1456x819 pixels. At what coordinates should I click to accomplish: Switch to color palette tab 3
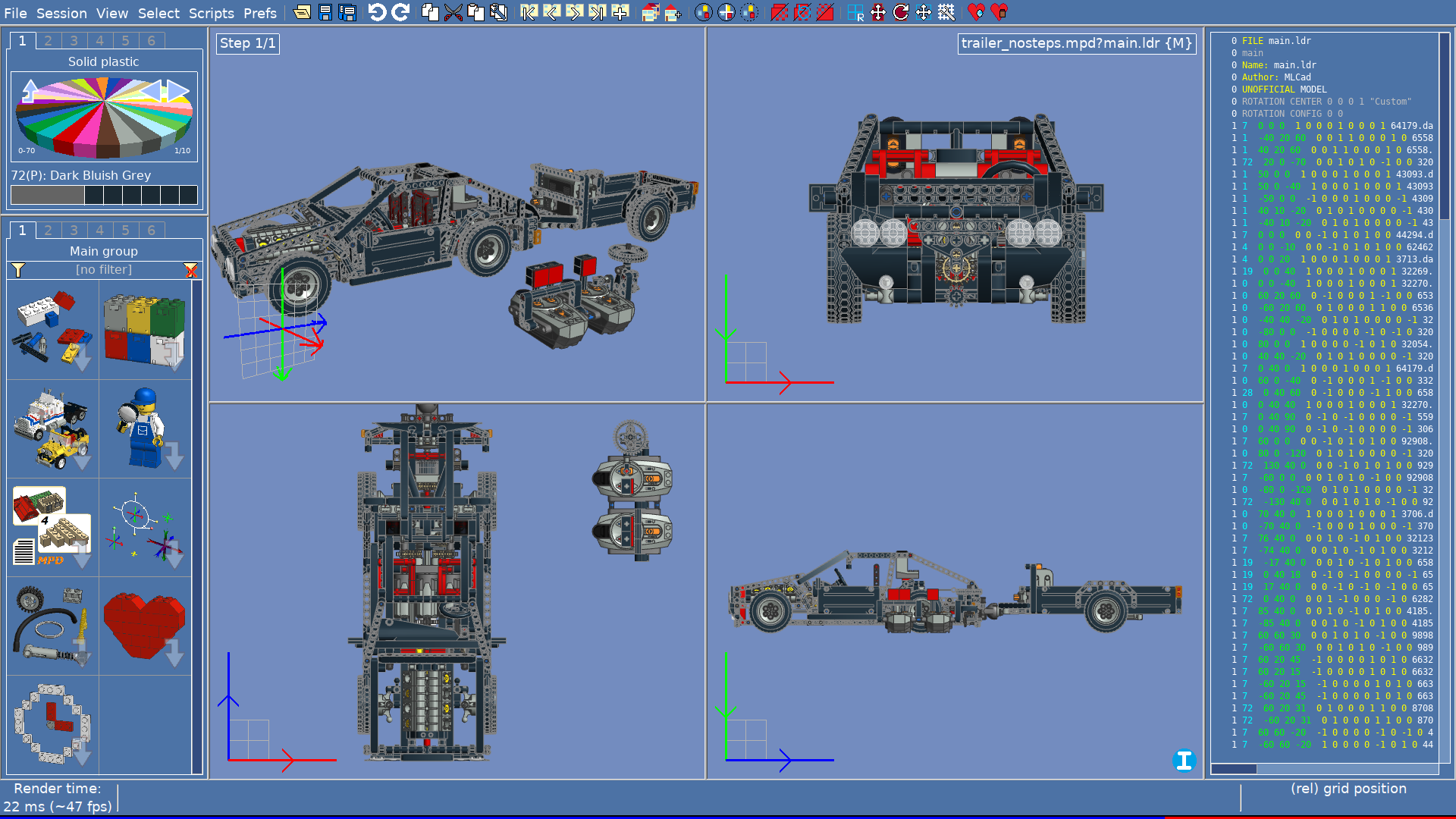point(74,41)
